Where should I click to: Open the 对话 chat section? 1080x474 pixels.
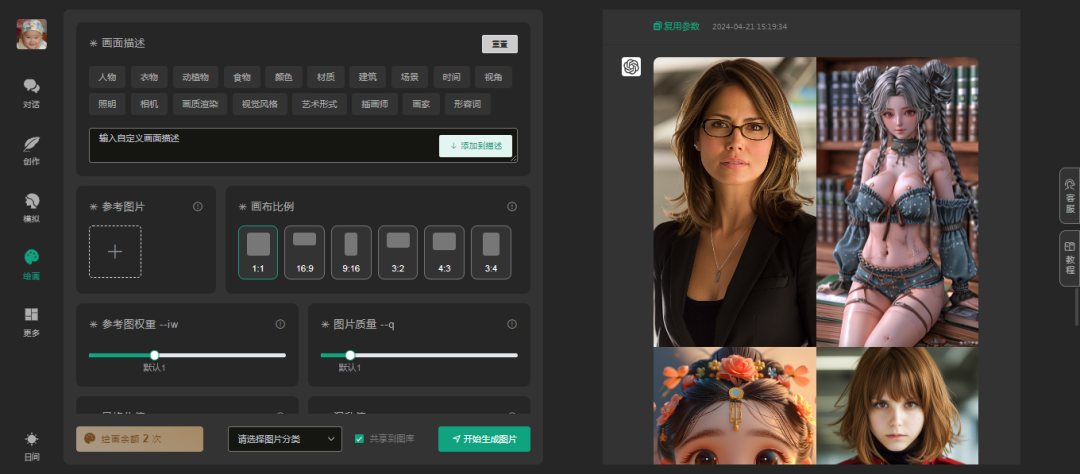pos(31,93)
